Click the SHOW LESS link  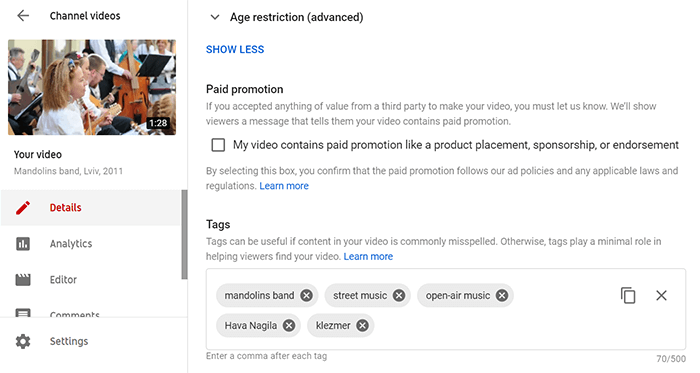235,50
